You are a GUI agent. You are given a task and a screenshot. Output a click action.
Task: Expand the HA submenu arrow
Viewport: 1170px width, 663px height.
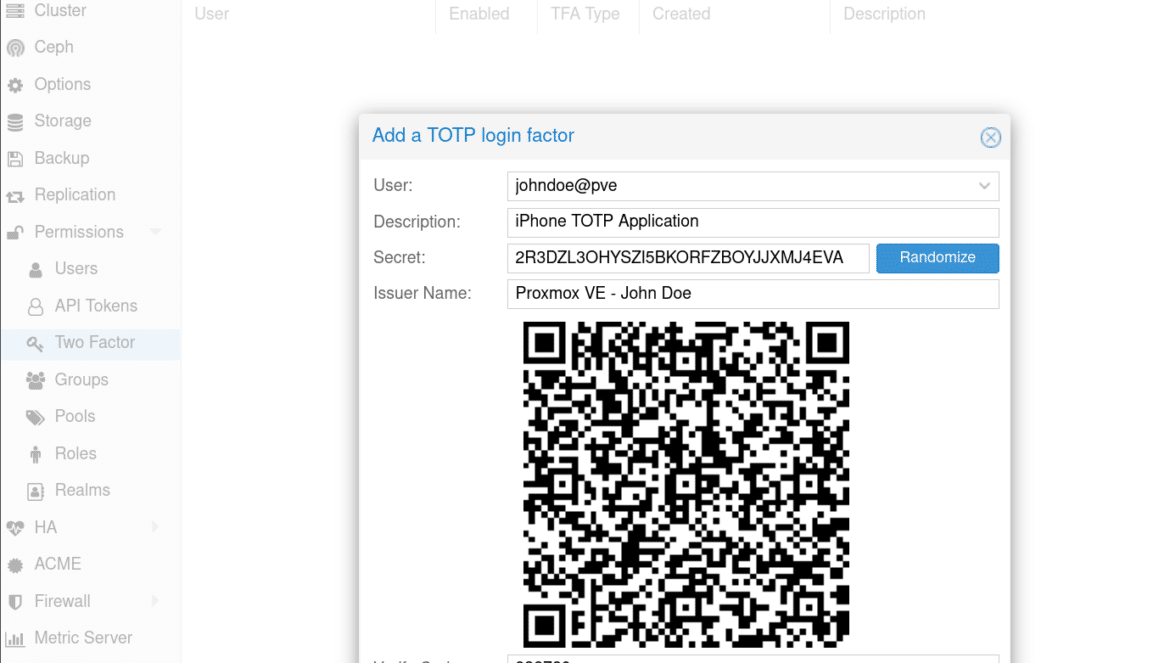pyautogui.click(x=155, y=527)
